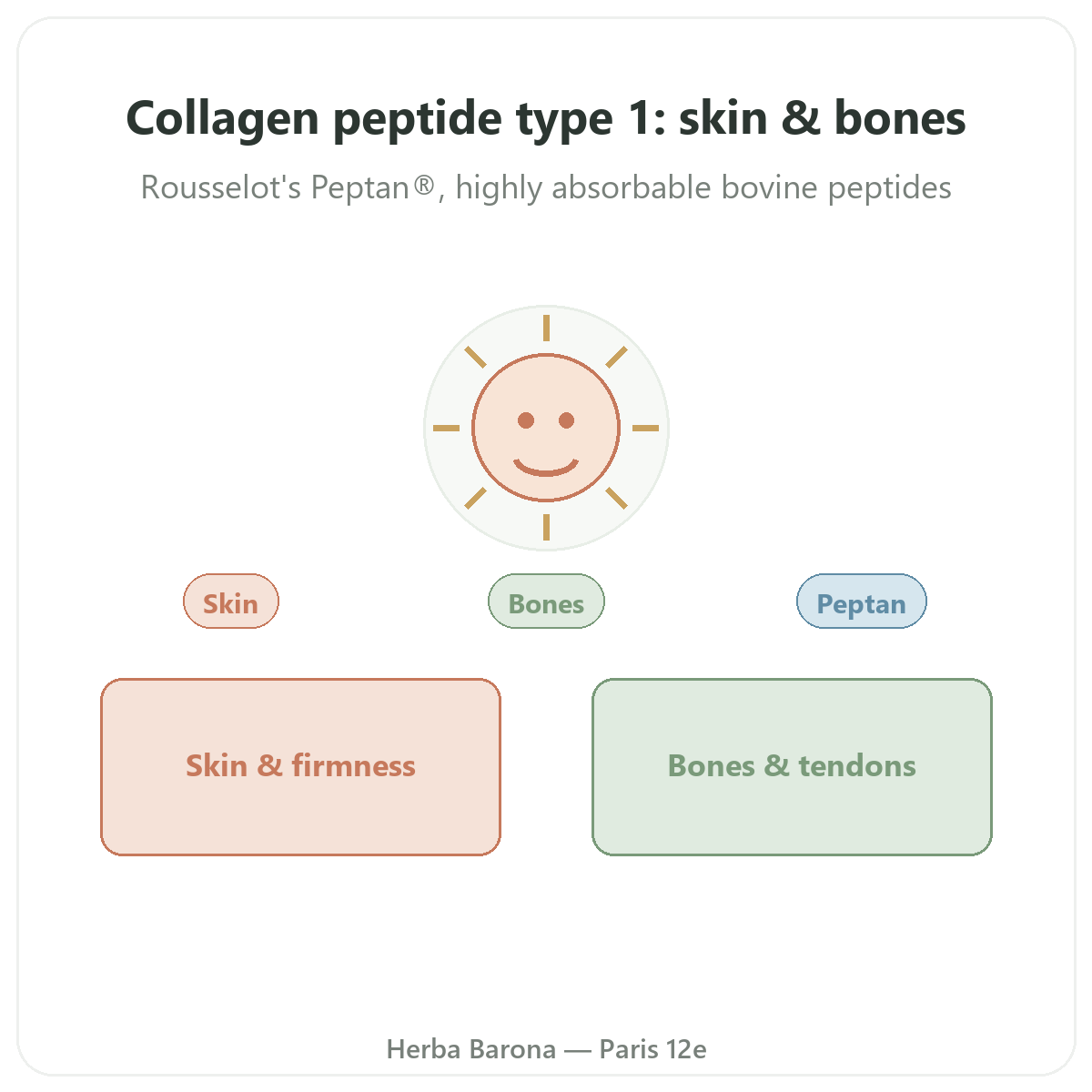Click the vertical ray above the sun face
The image size is (1092, 1092).
(546, 328)
